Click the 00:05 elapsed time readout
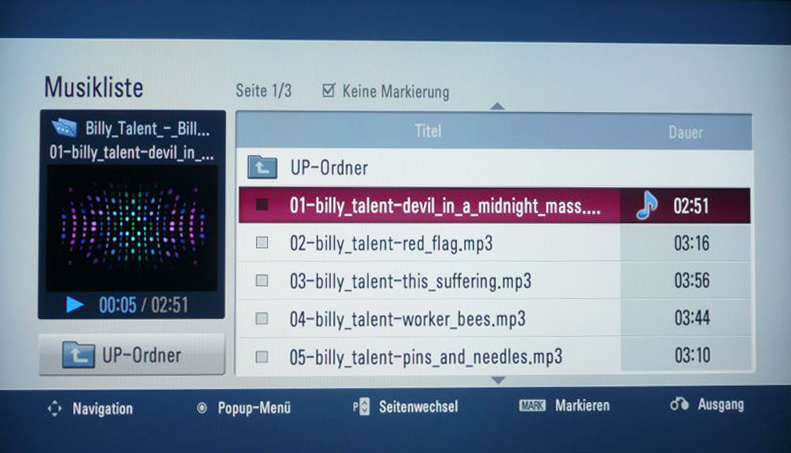Viewport: 791px width, 453px height. coord(118,305)
